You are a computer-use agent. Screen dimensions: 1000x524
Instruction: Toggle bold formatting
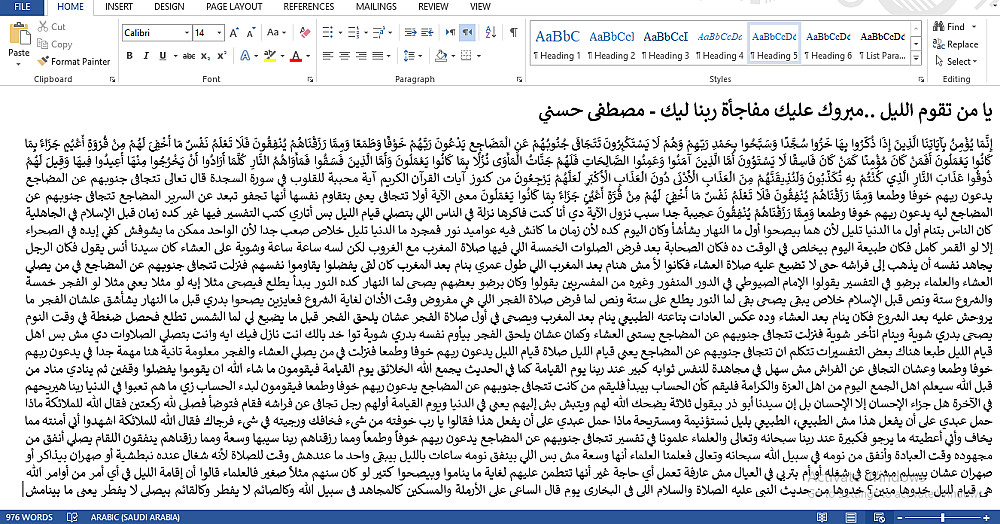129,56
